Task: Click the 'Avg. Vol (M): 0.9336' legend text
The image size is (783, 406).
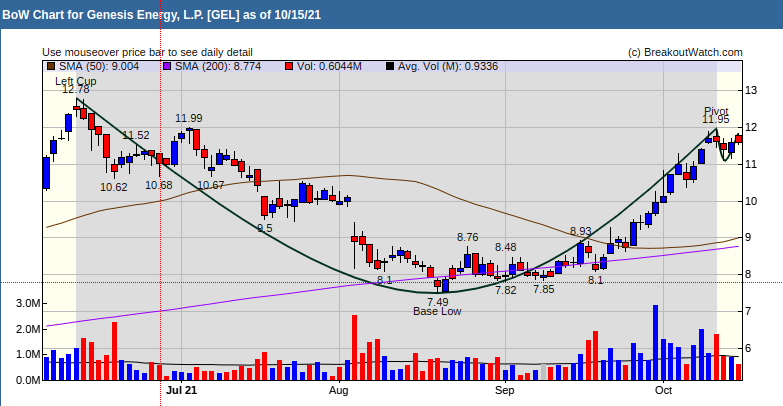Action: (448, 66)
